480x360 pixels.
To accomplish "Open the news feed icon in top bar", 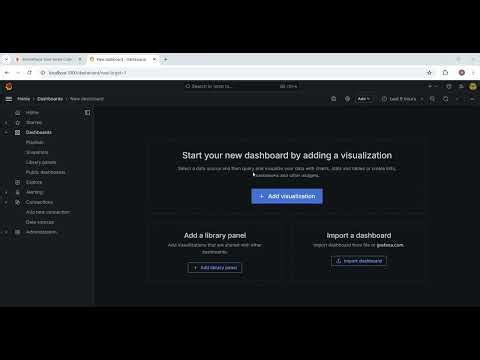I will click(x=461, y=86).
